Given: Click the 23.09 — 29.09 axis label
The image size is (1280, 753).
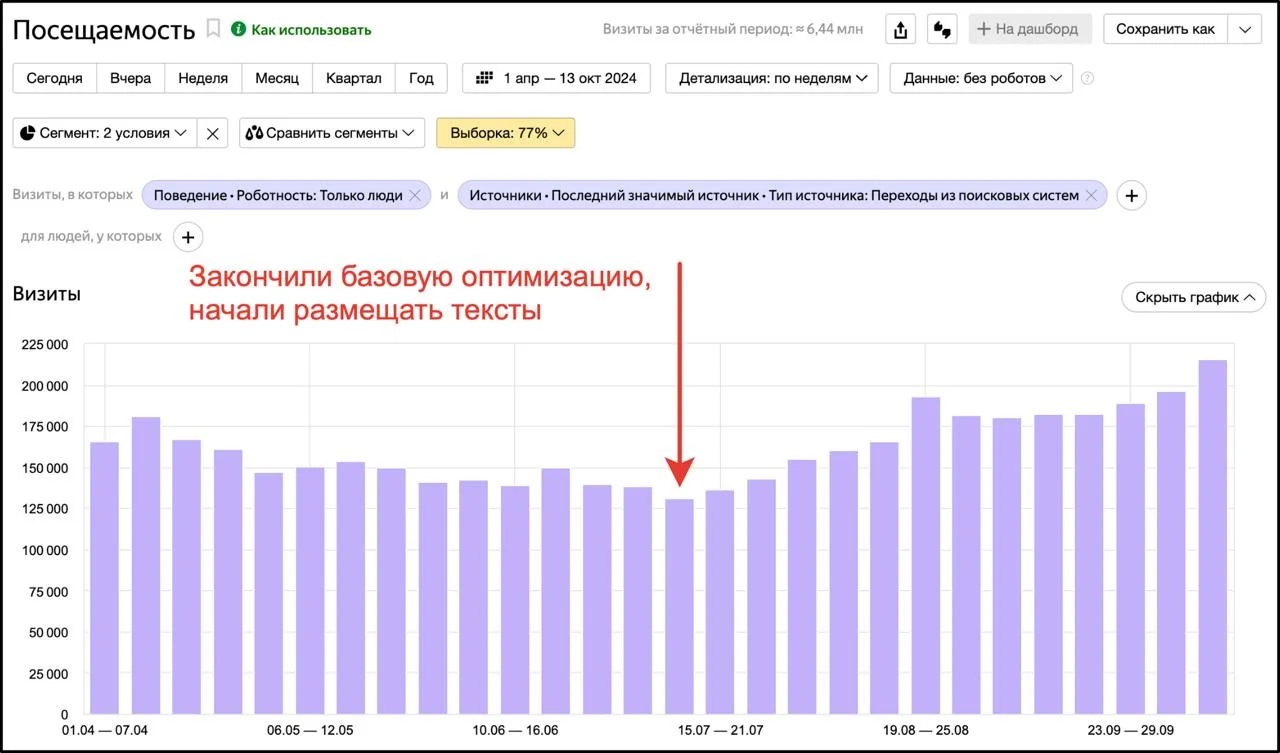Looking at the screenshot, I should pos(1129,730).
